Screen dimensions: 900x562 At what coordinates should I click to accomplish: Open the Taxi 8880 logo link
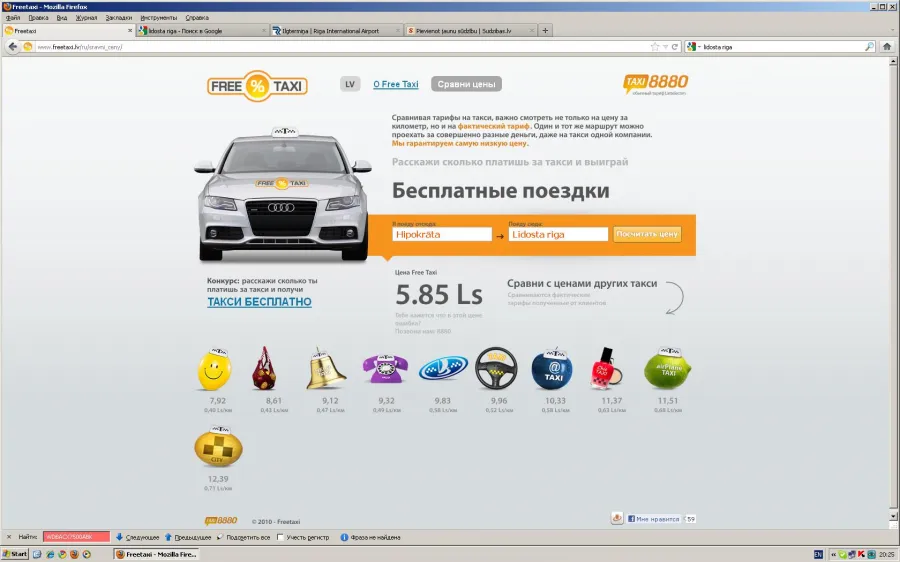[655, 84]
